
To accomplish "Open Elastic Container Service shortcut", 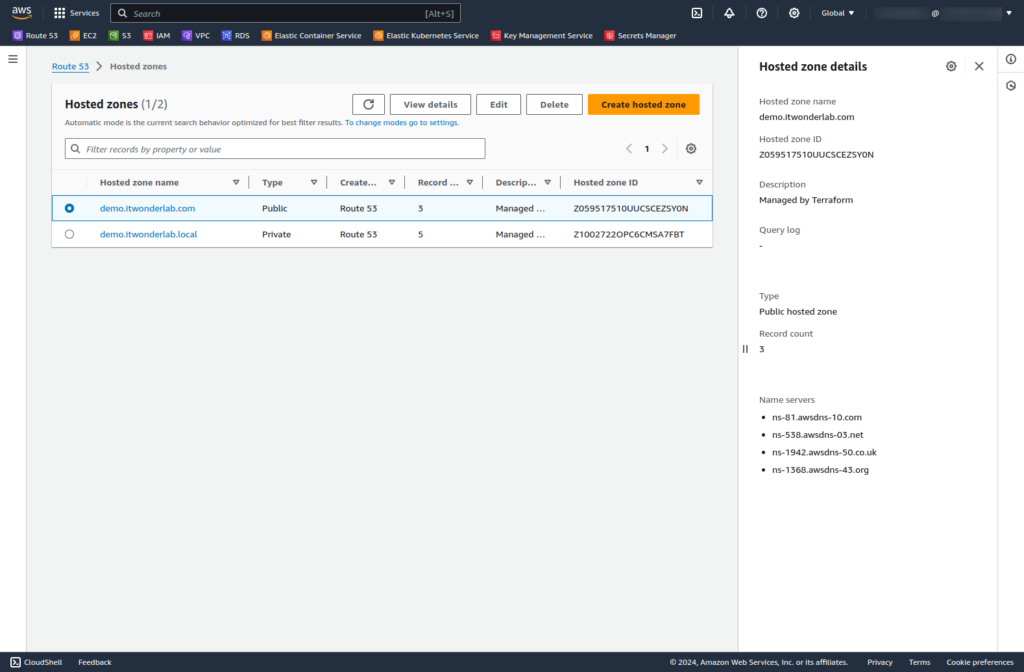I will 312,36.
